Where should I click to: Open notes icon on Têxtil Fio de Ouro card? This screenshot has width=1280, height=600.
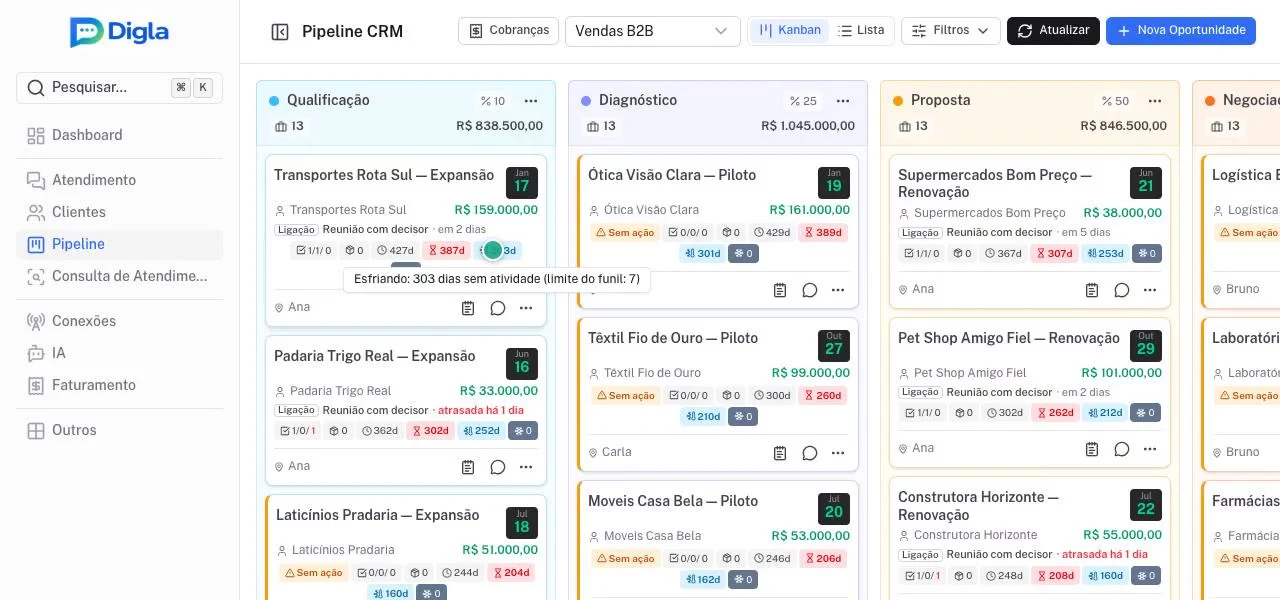coord(780,453)
